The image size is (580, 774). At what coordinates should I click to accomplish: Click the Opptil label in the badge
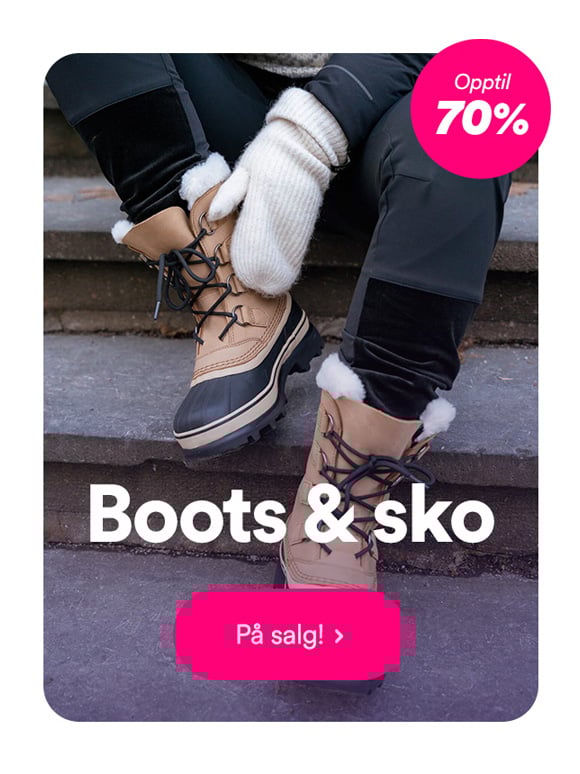482,82
